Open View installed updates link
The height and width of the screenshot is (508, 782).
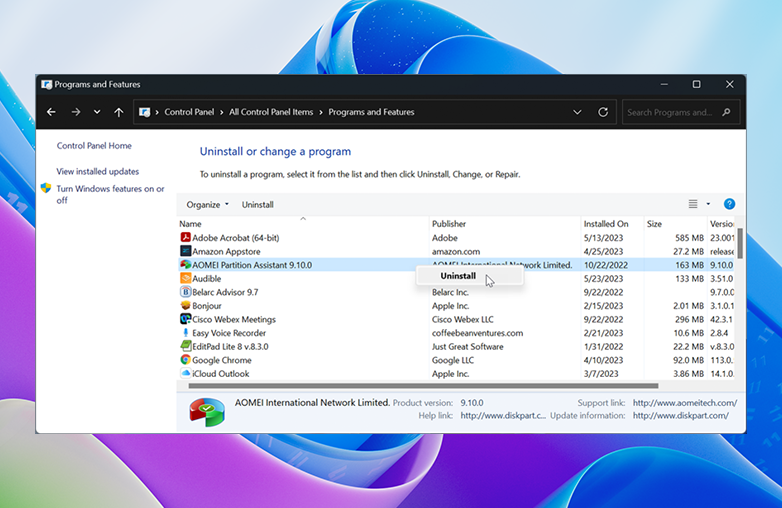(98, 171)
